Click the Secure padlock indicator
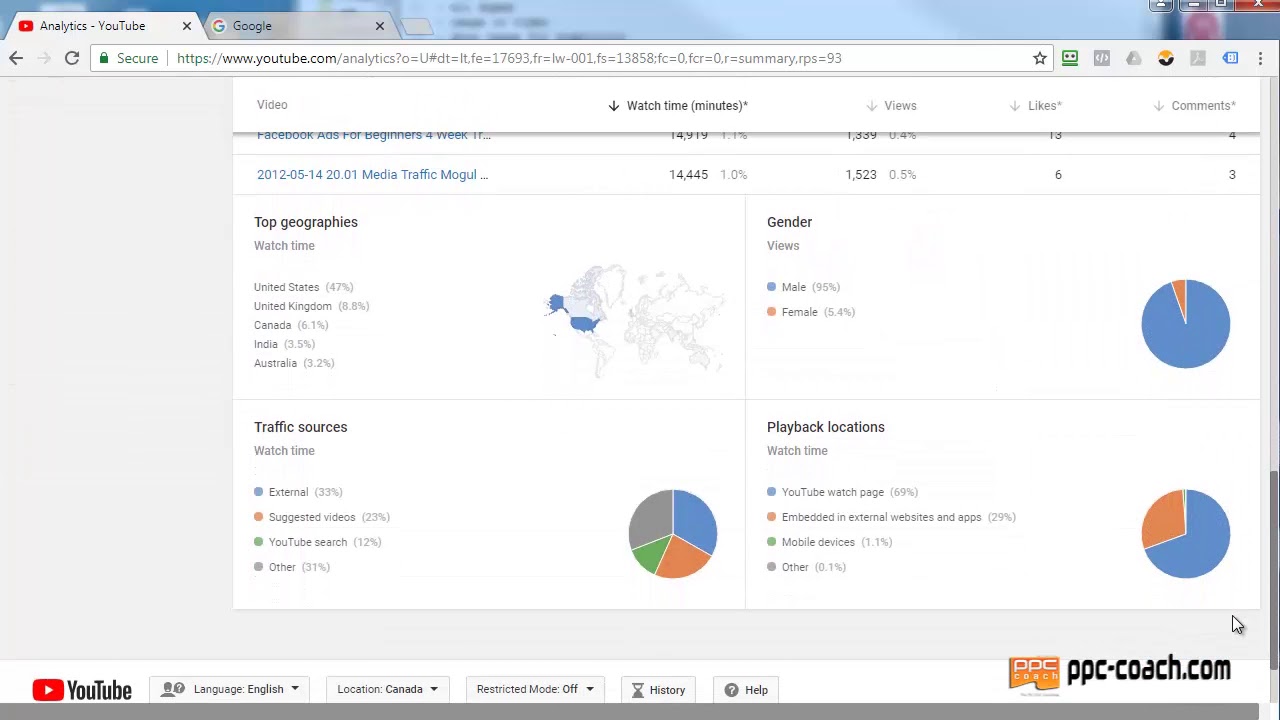1280x720 pixels. tap(128, 58)
